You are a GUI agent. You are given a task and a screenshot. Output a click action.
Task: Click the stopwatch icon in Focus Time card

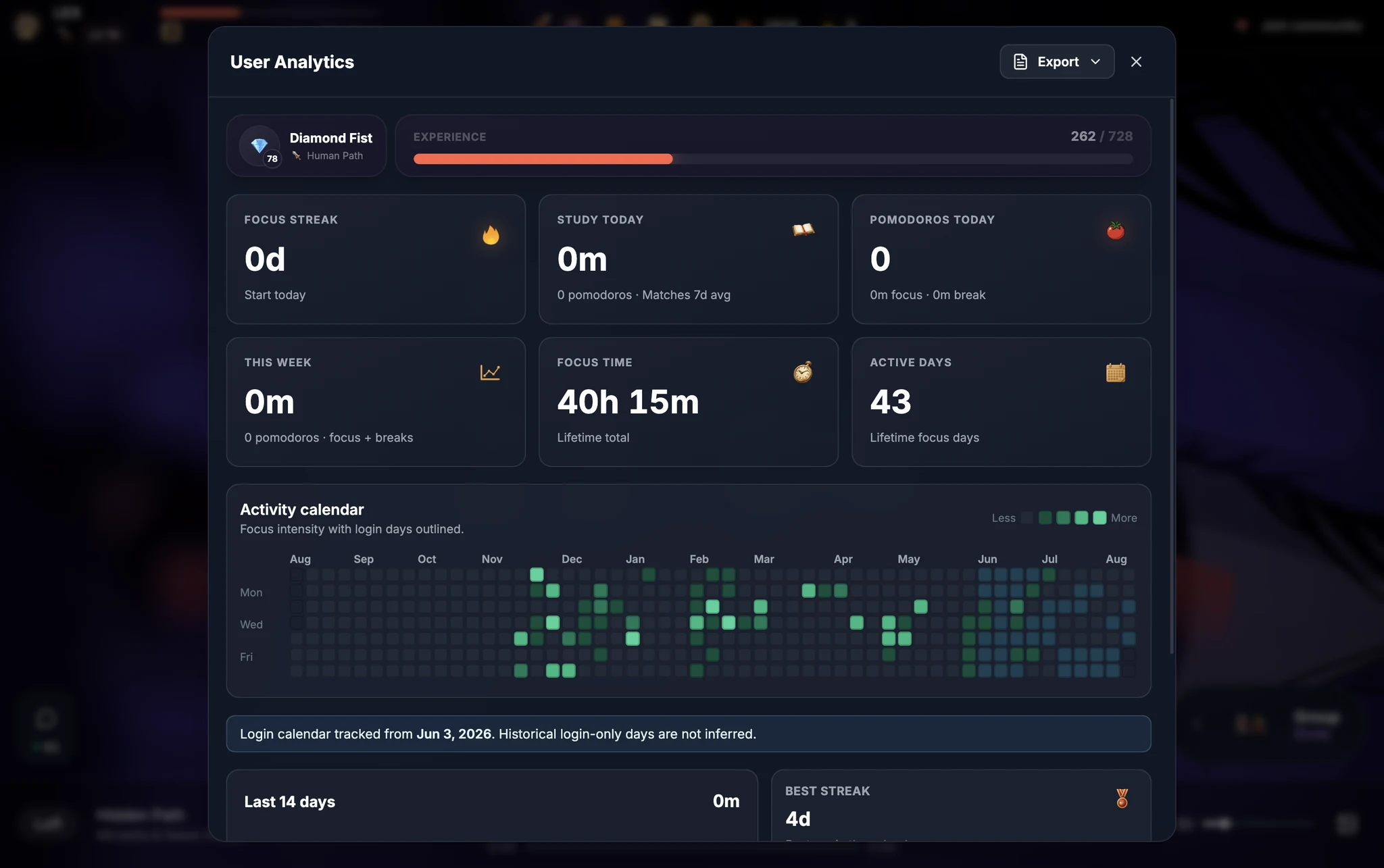coord(803,372)
